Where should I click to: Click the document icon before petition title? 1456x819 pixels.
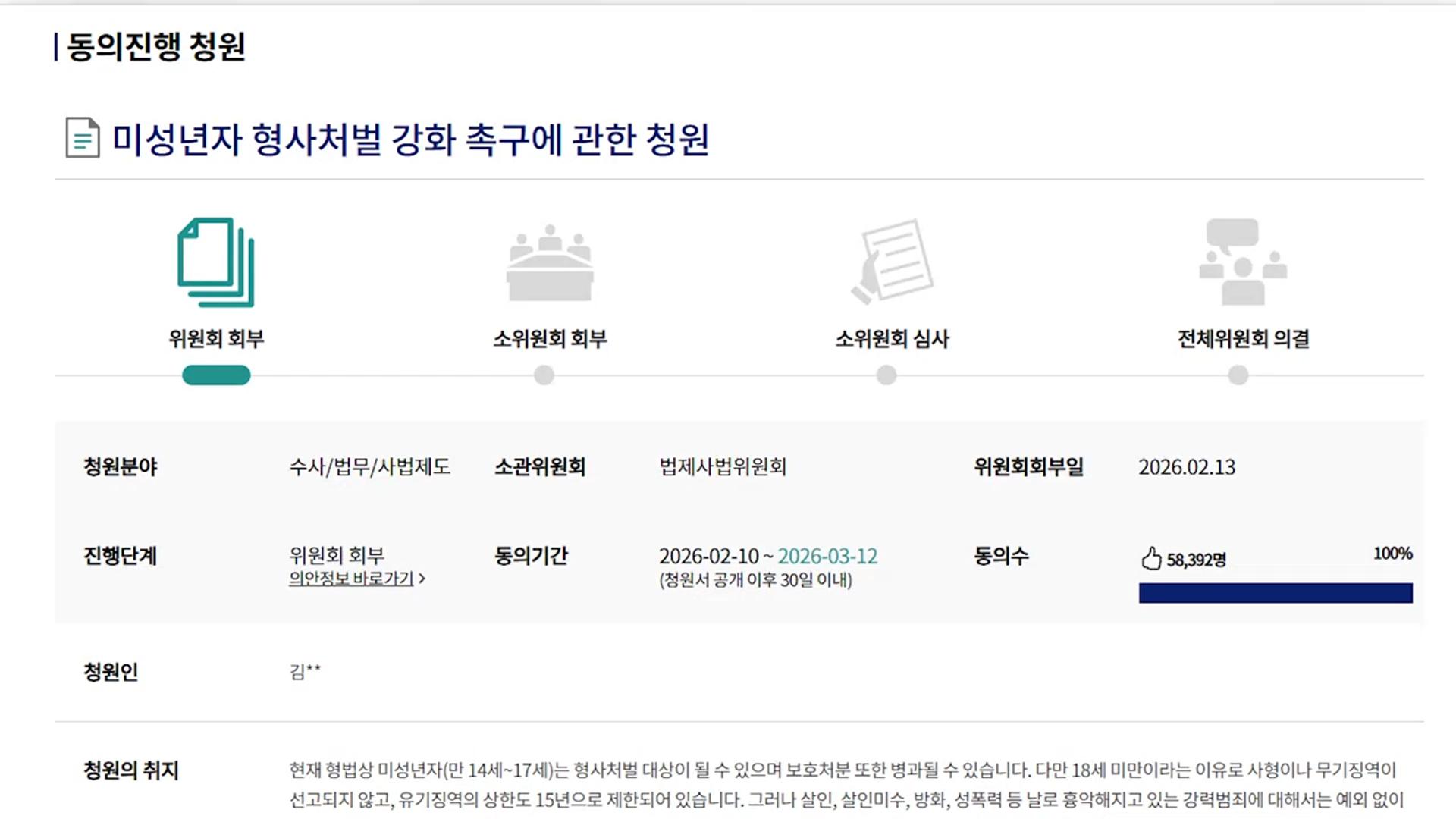(x=83, y=138)
